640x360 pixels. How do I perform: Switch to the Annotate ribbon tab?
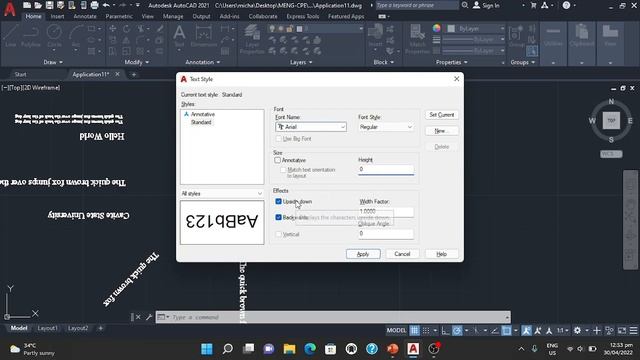85,16
